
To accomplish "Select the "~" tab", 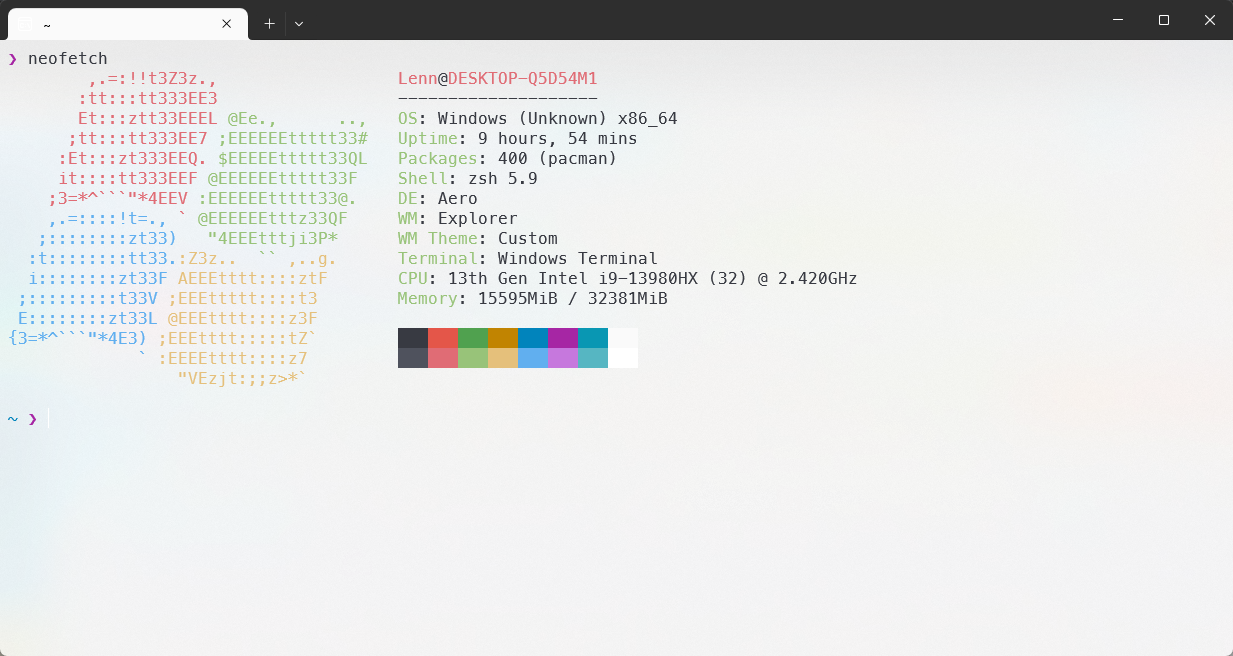I will (120, 23).
